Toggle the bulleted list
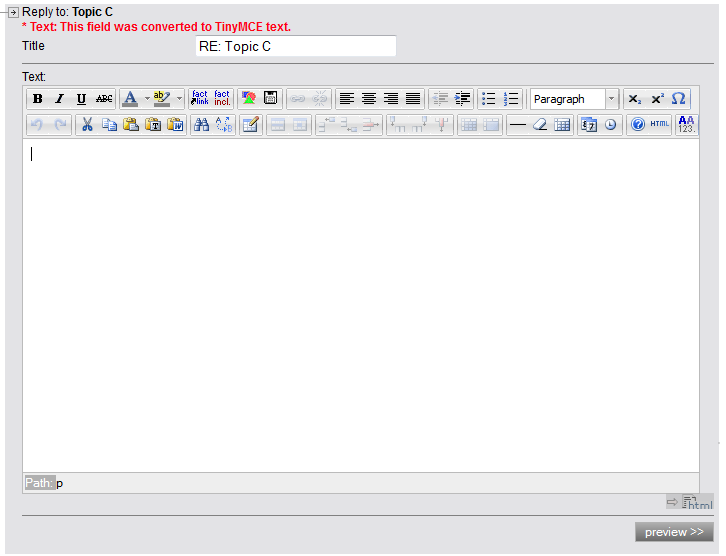The height and width of the screenshot is (556, 726). (x=488, y=99)
